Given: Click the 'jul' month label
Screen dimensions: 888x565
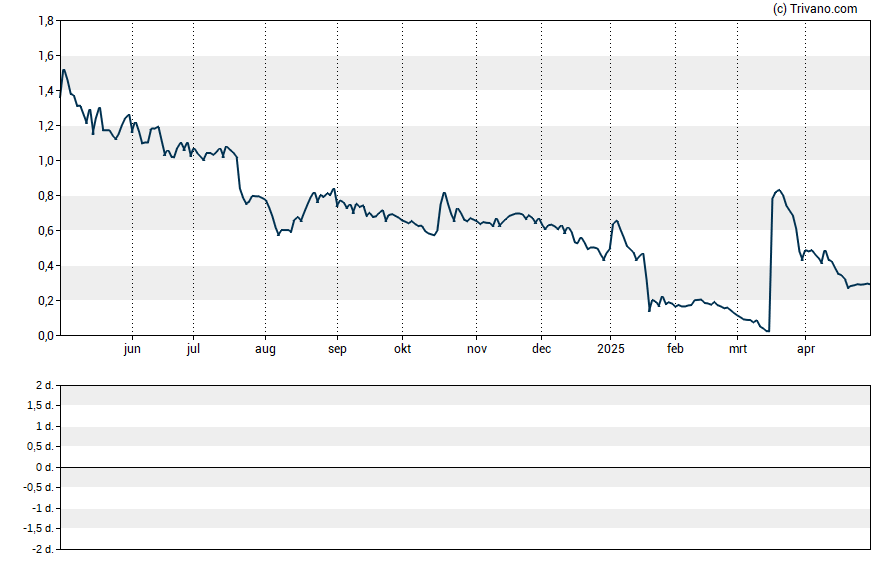Looking at the screenshot, I should click(x=193, y=349).
